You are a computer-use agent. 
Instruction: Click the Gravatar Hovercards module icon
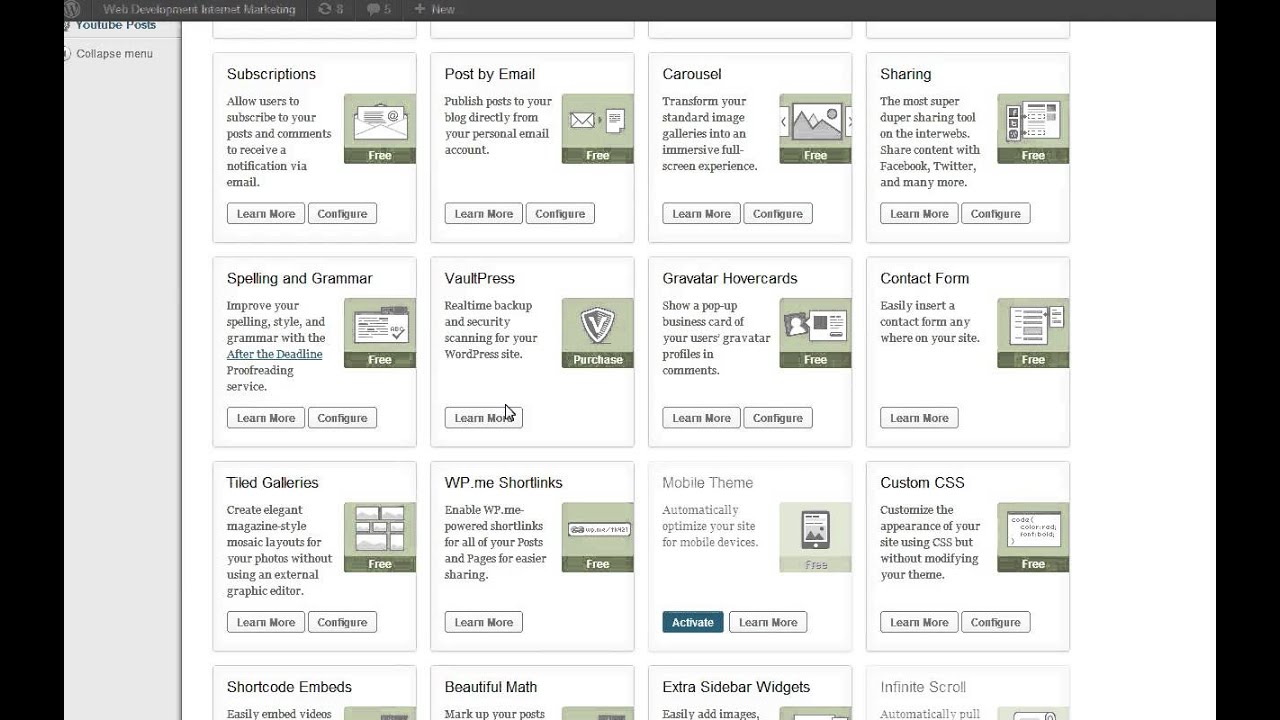pos(816,333)
